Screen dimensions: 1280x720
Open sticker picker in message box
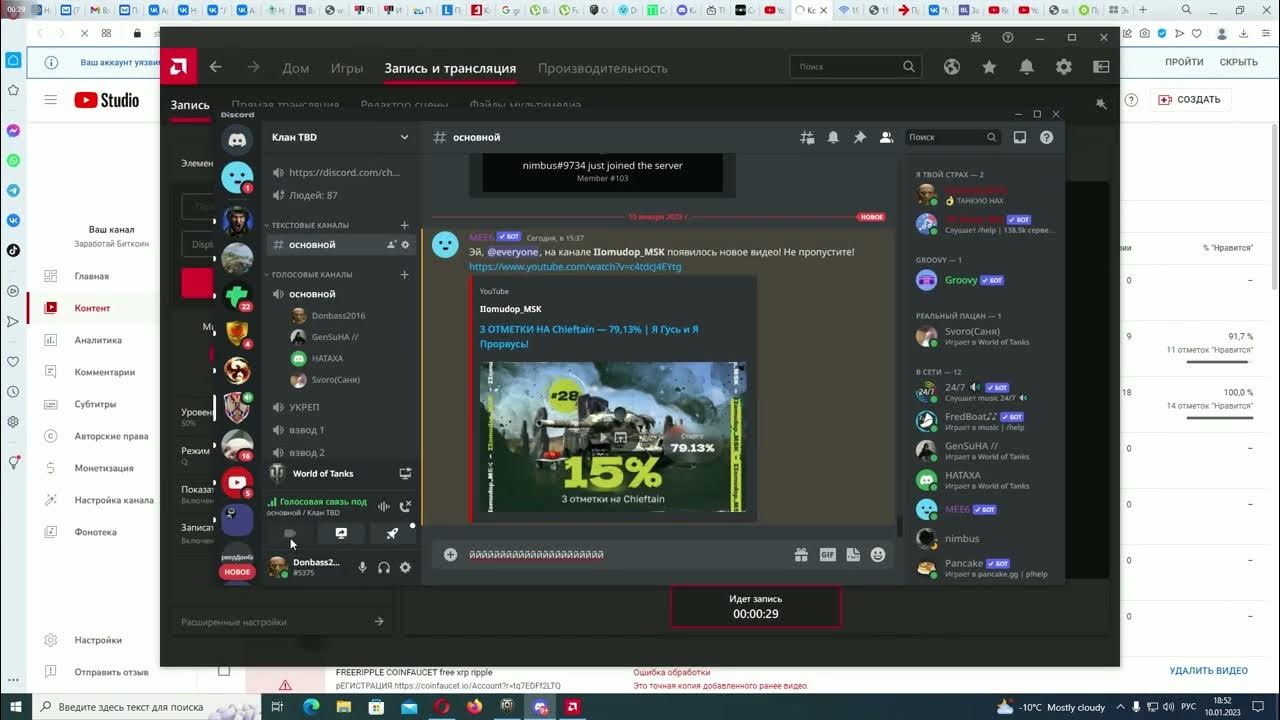(853, 554)
